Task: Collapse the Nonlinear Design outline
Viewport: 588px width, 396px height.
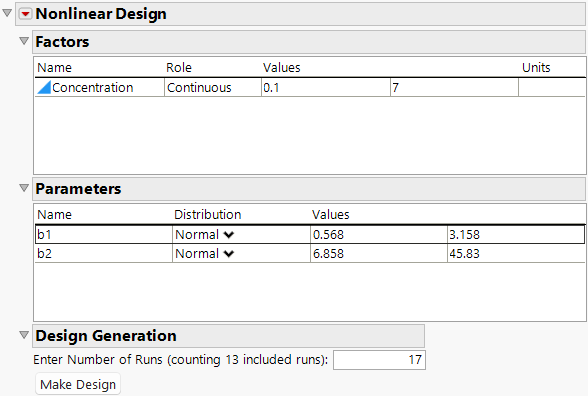Action: pos(7,14)
